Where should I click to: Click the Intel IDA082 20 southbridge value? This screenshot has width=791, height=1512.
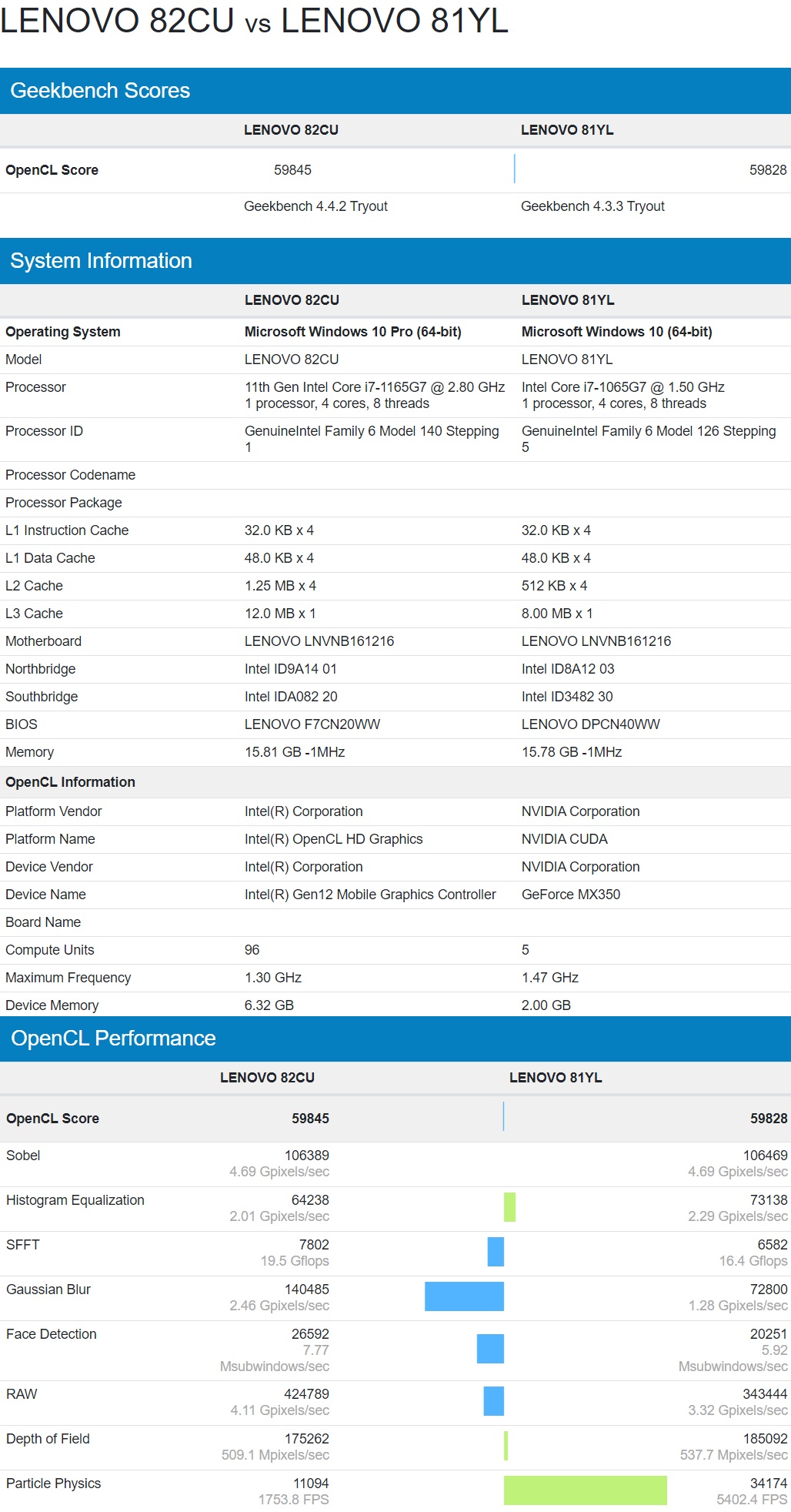[291, 697]
